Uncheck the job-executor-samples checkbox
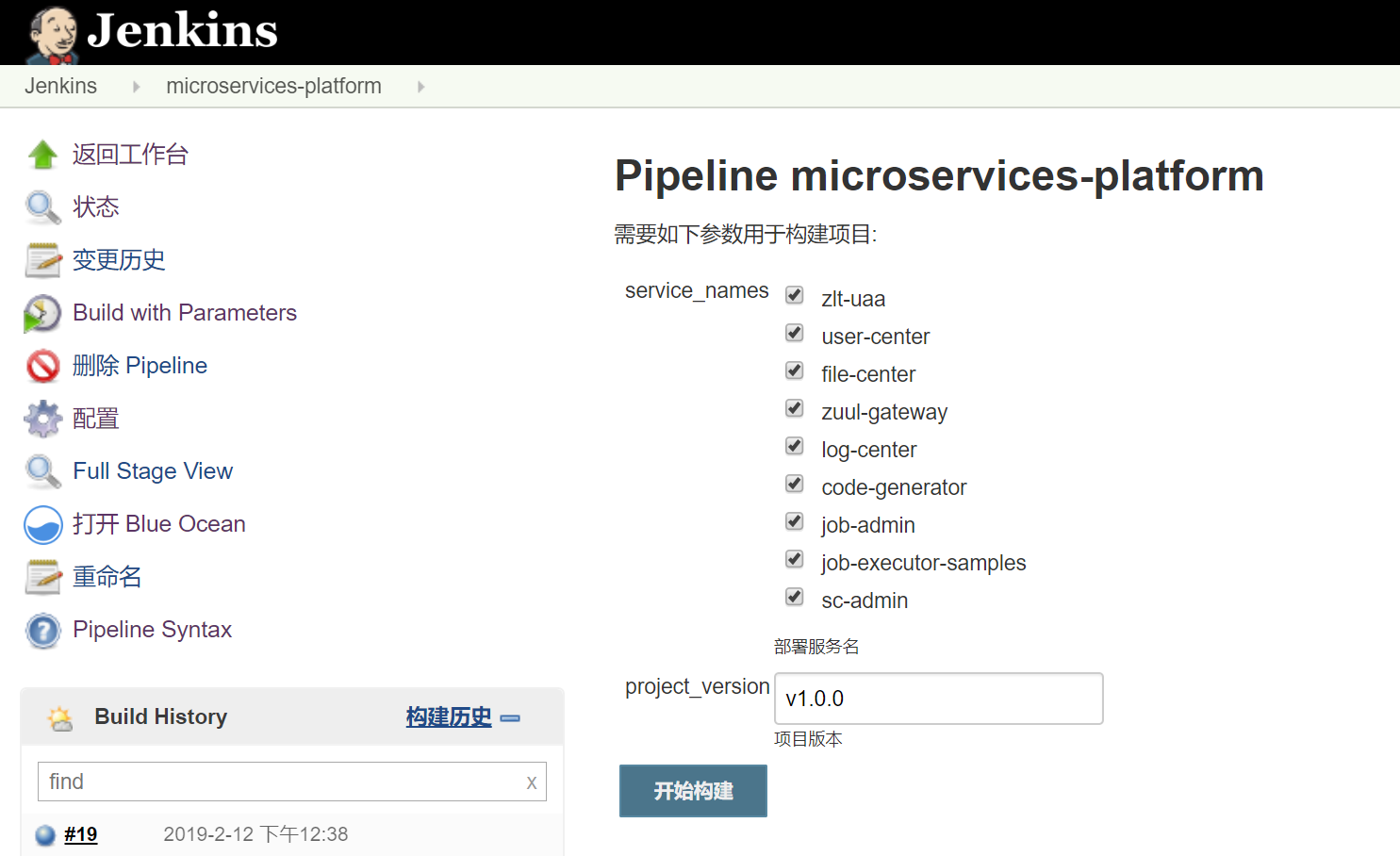The image size is (1400, 856). point(795,559)
